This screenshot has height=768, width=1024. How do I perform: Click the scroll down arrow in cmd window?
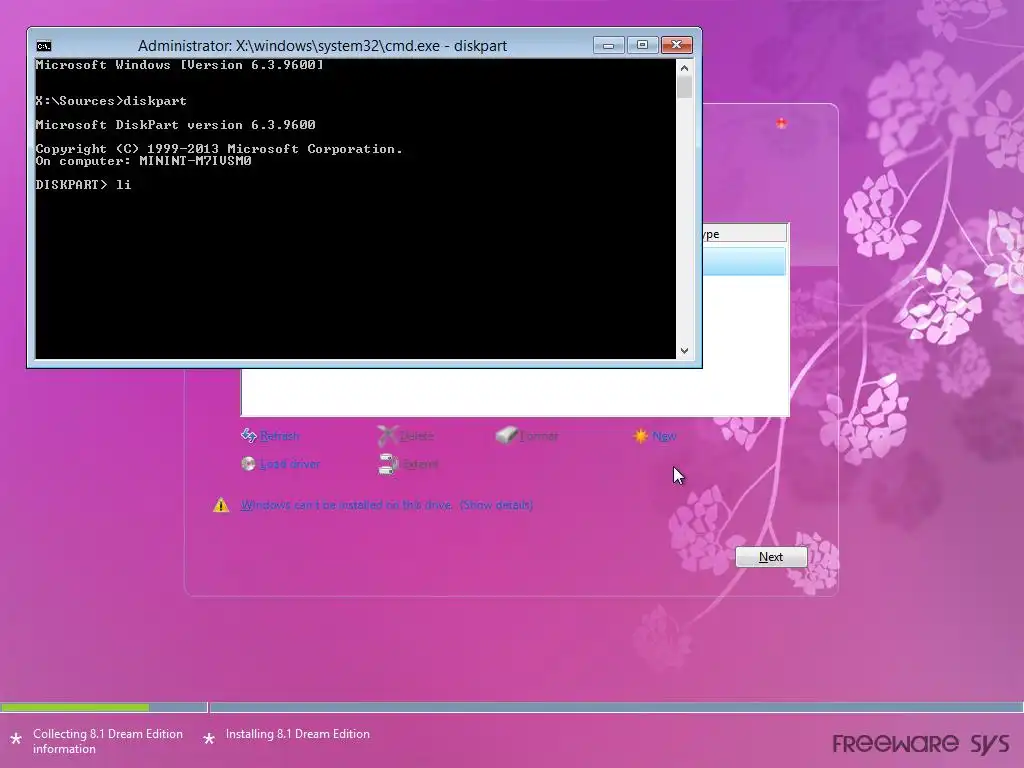pos(684,351)
